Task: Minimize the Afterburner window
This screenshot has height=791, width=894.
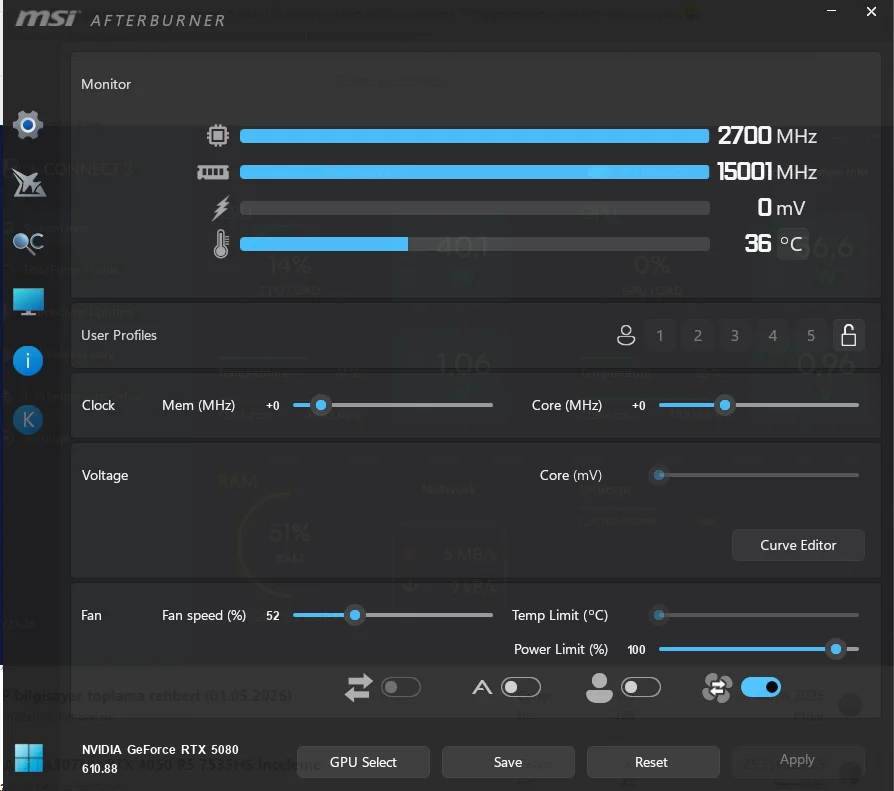Action: pos(832,11)
